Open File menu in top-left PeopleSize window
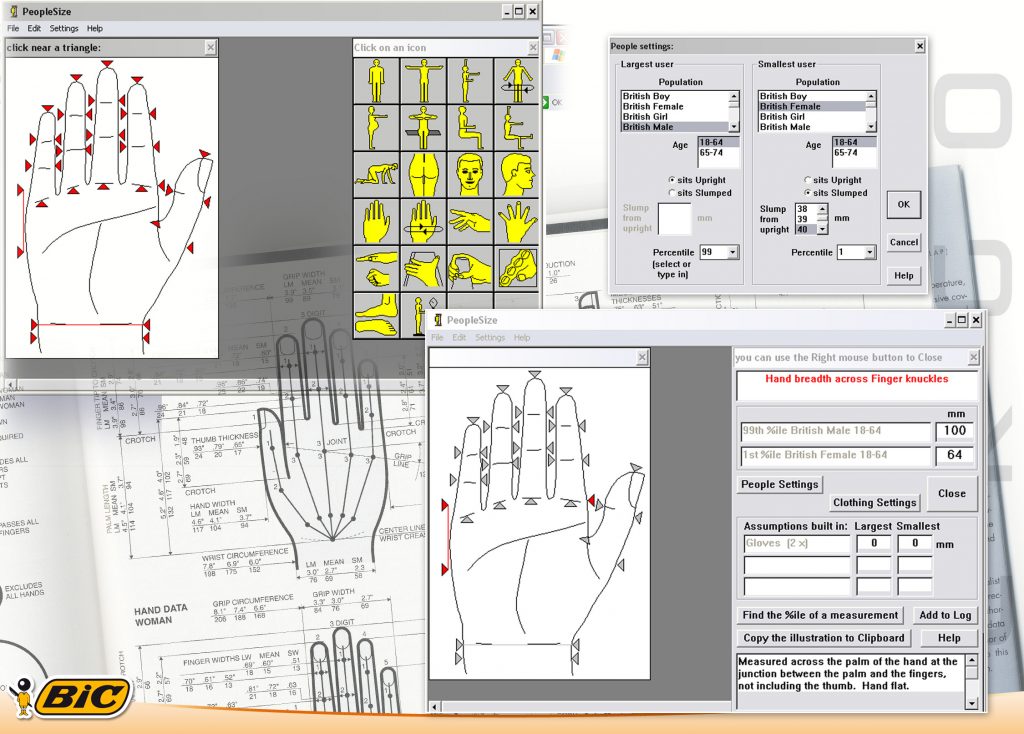Image resolution: width=1024 pixels, height=734 pixels. tap(13, 28)
